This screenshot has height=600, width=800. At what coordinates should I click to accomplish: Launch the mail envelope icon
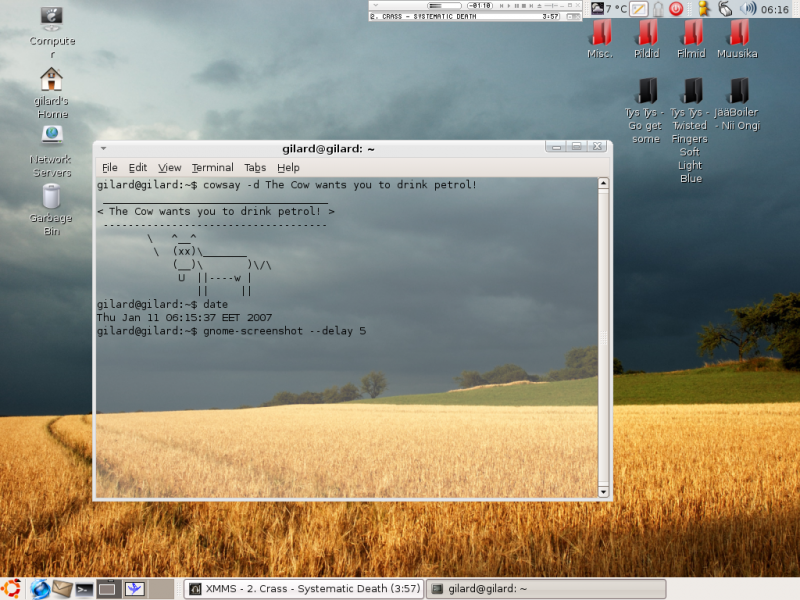tap(62, 589)
